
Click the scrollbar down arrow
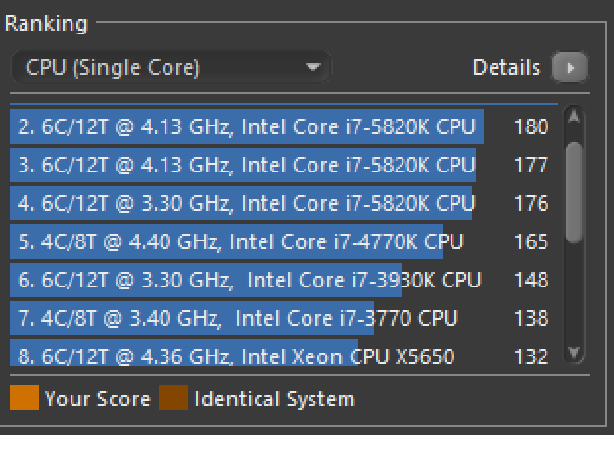pos(574,353)
